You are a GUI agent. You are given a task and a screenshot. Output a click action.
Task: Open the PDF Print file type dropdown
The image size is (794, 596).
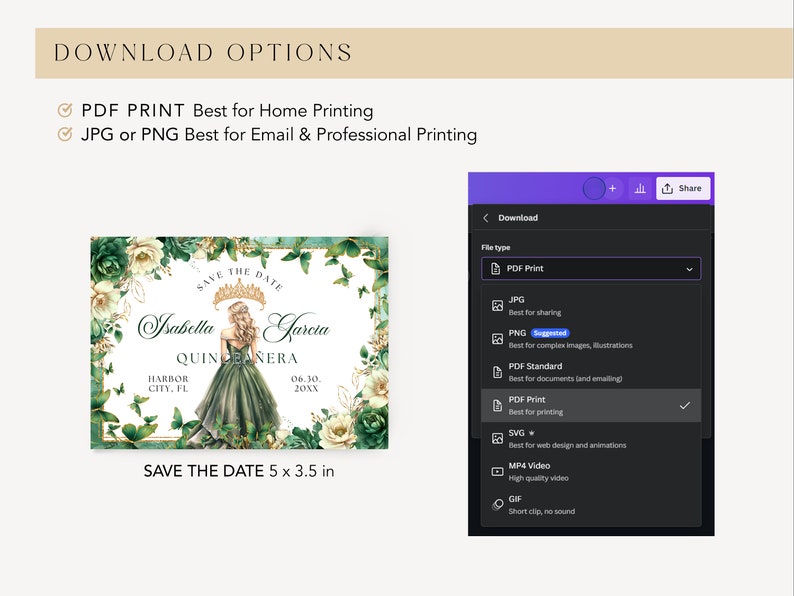point(591,268)
